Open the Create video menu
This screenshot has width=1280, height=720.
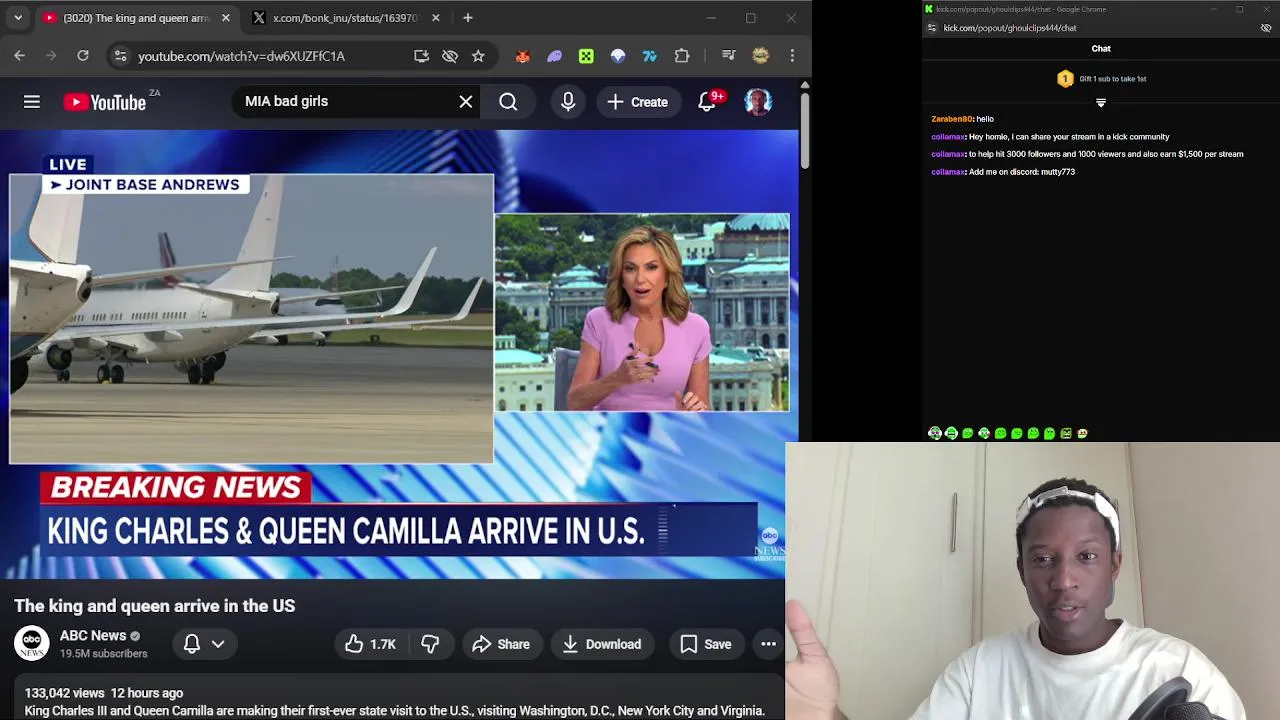(x=637, y=102)
